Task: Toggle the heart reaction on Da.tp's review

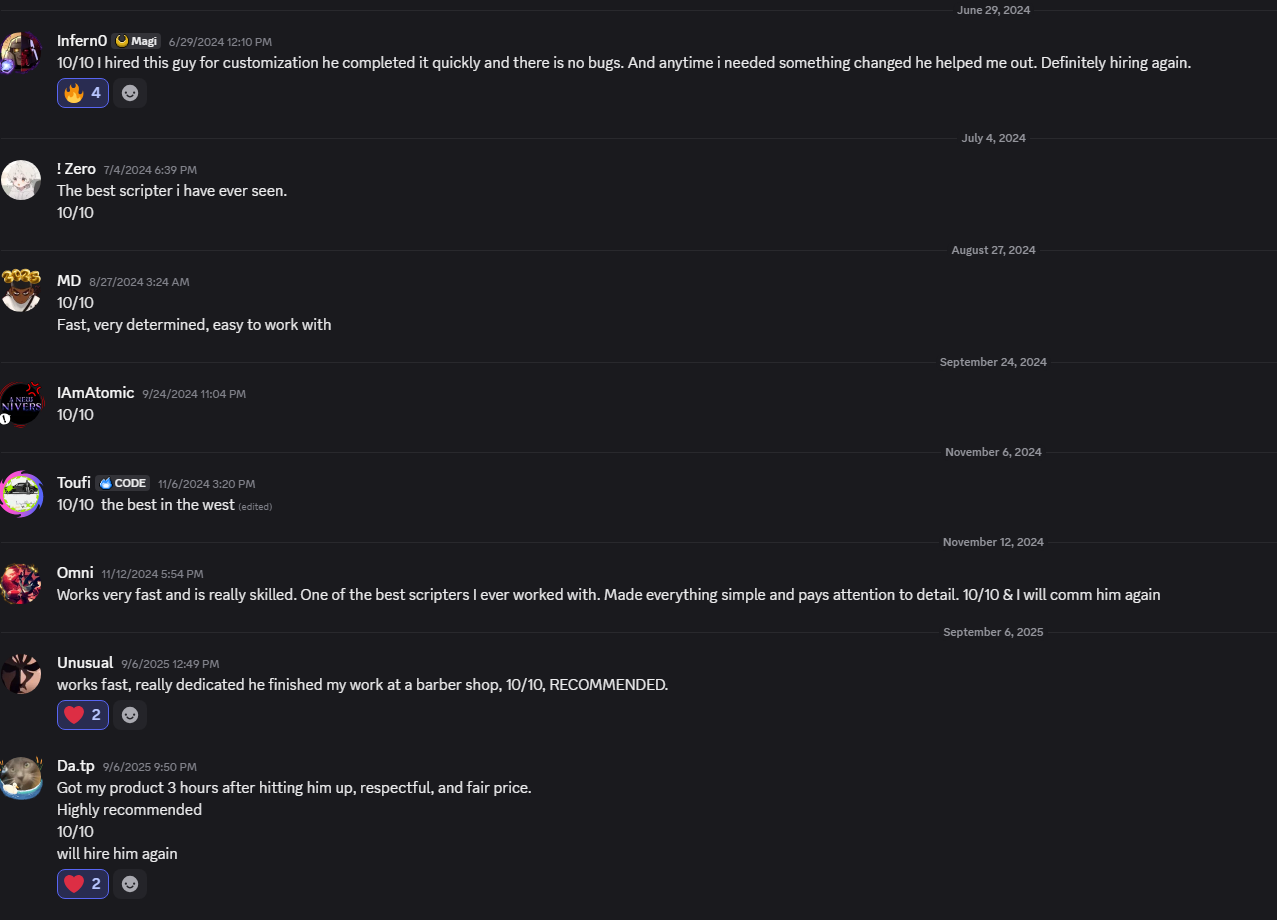Action: click(83, 884)
